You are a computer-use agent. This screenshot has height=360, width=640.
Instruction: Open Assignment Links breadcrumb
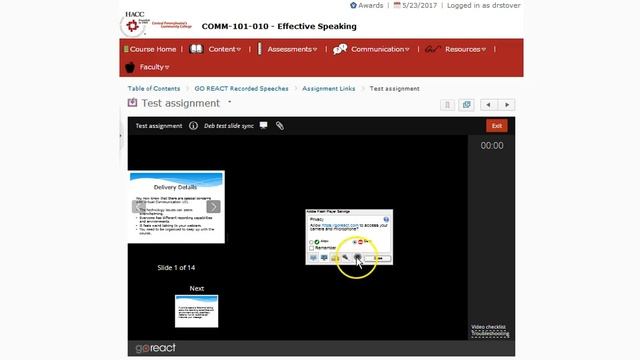pyautogui.click(x=329, y=89)
